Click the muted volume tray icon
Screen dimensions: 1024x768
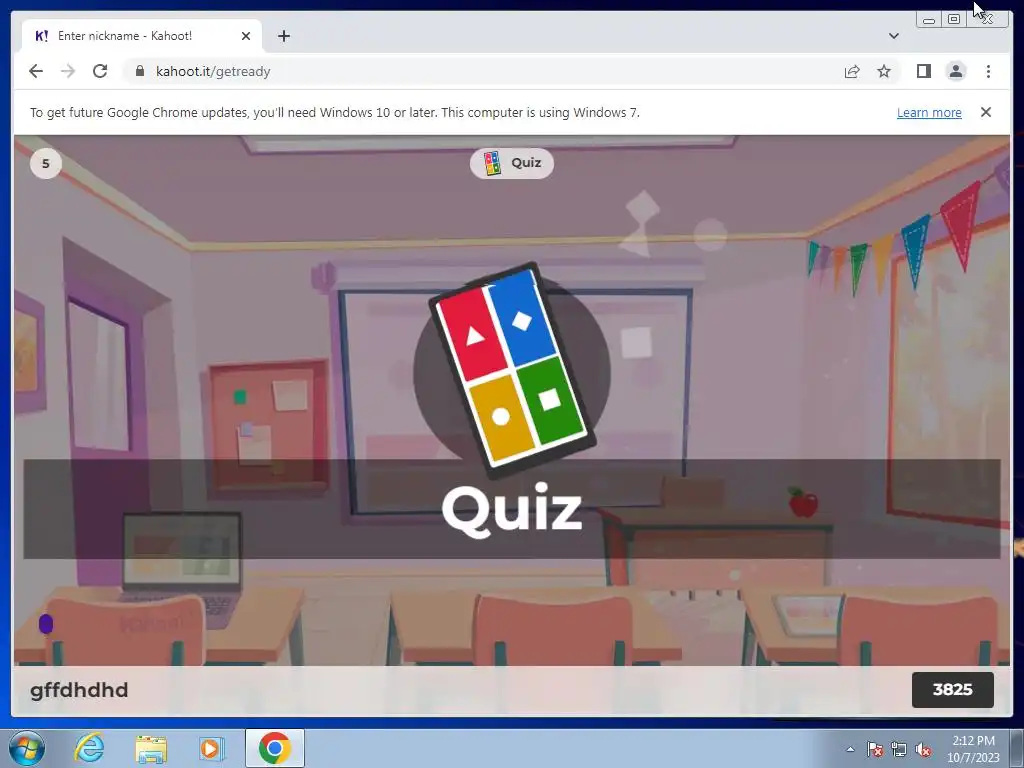(923, 749)
